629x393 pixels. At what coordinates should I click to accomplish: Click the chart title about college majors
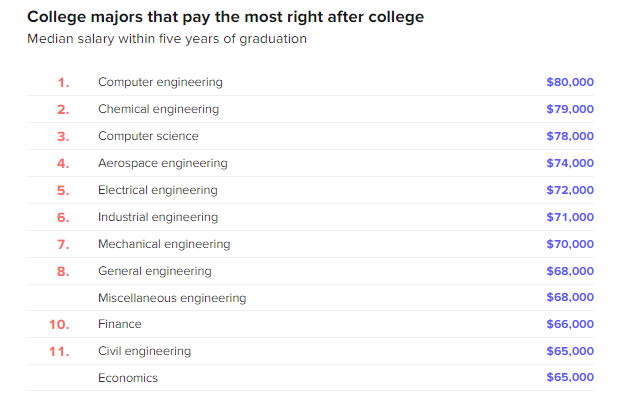225,17
